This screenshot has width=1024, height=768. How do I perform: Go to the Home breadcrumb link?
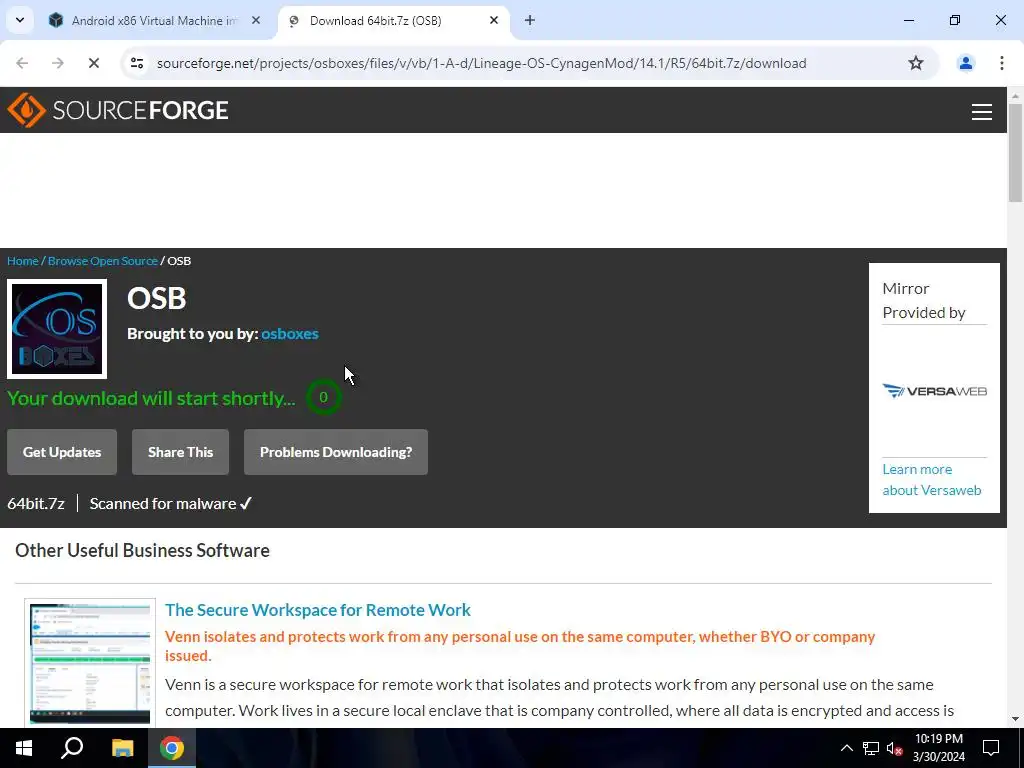pos(23,261)
